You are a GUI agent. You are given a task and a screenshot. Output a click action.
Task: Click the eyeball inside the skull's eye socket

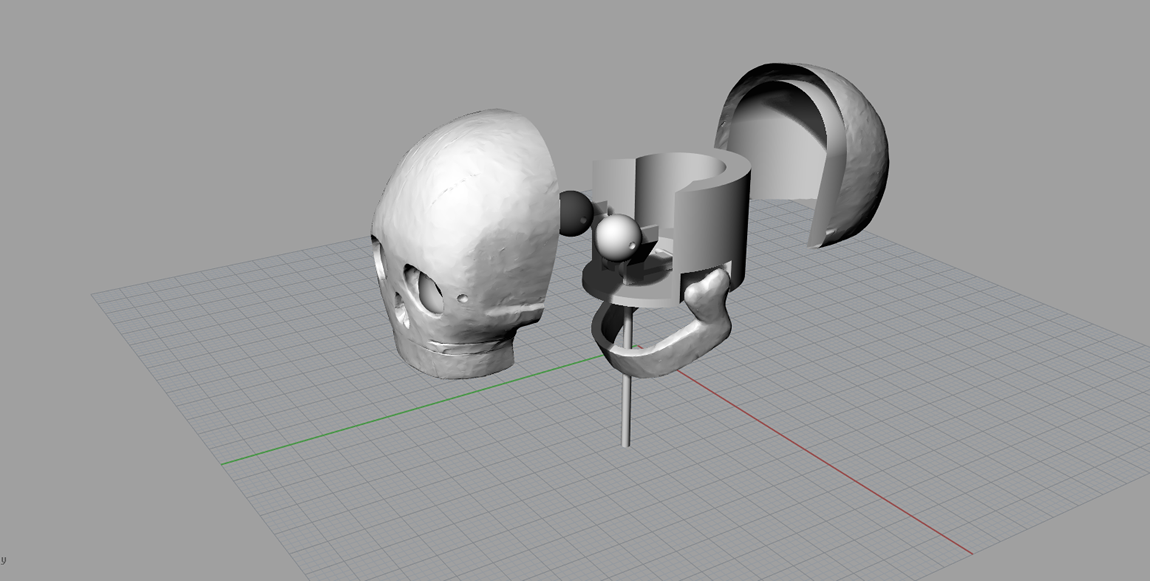click(x=430, y=290)
